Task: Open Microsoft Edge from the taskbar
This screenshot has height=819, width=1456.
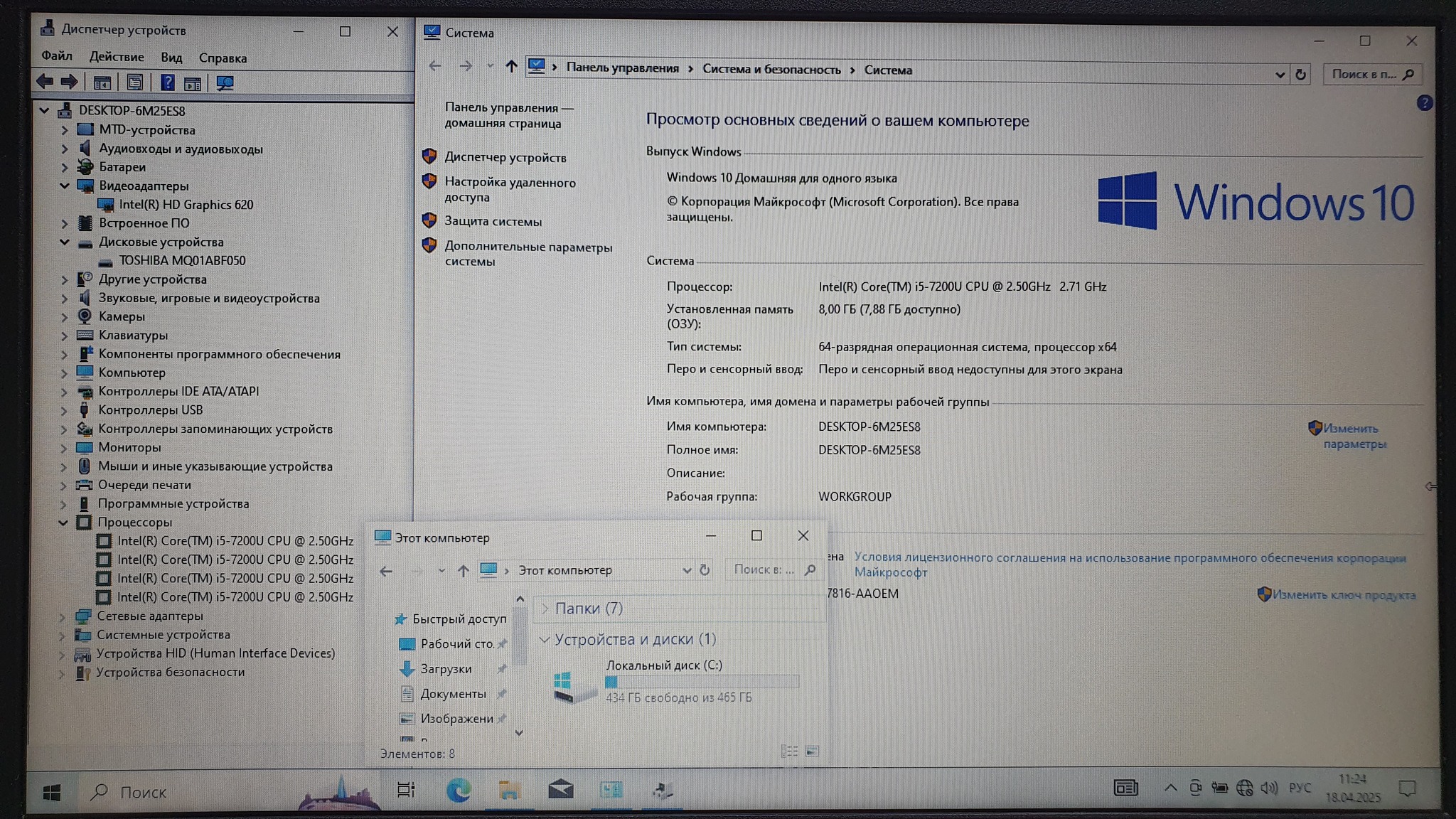Action: click(459, 790)
